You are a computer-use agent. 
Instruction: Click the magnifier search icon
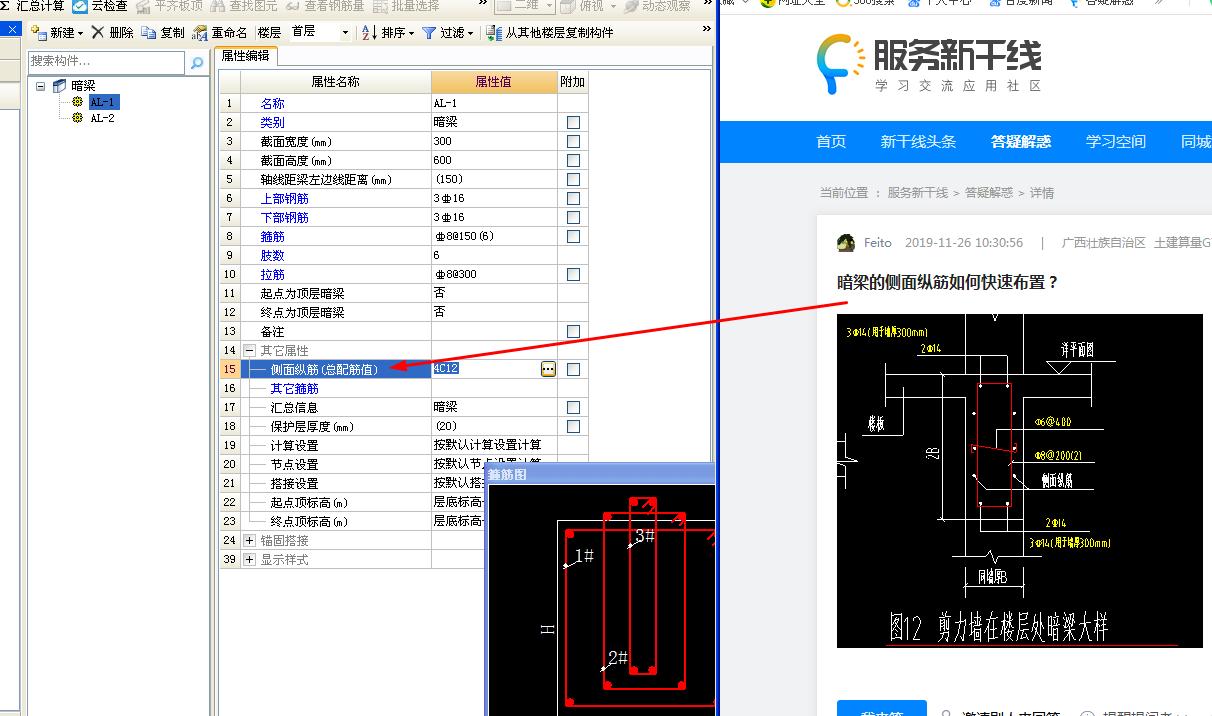pos(196,62)
